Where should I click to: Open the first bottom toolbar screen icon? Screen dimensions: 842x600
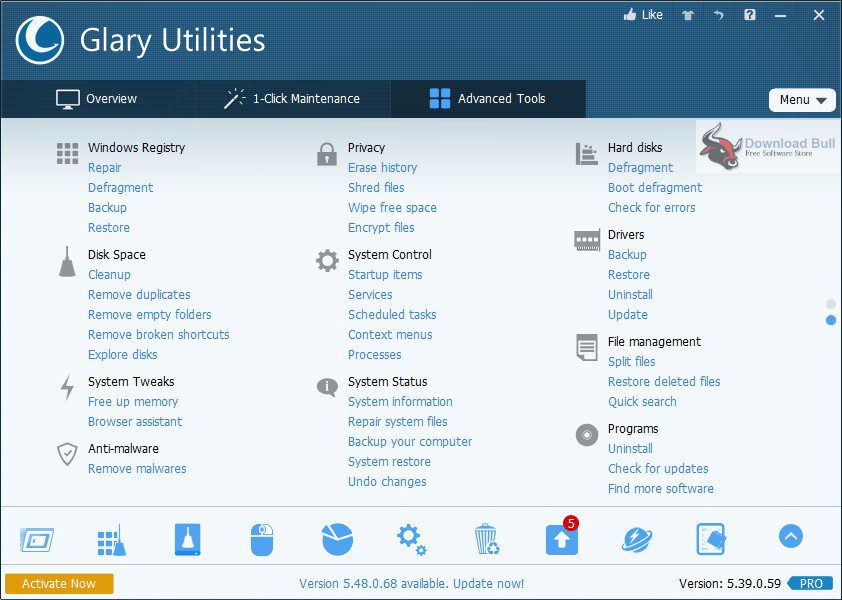click(37, 540)
